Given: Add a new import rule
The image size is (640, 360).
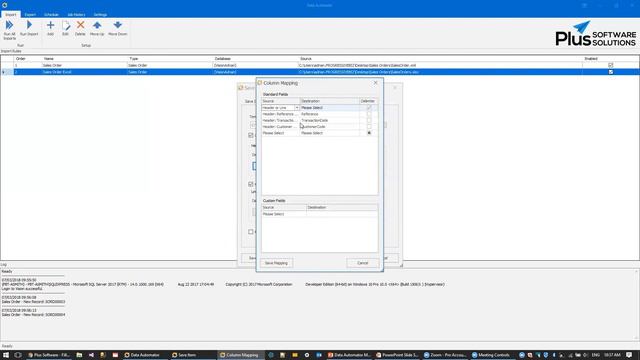Looking at the screenshot, I should pyautogui.click(x=50, y=29).
